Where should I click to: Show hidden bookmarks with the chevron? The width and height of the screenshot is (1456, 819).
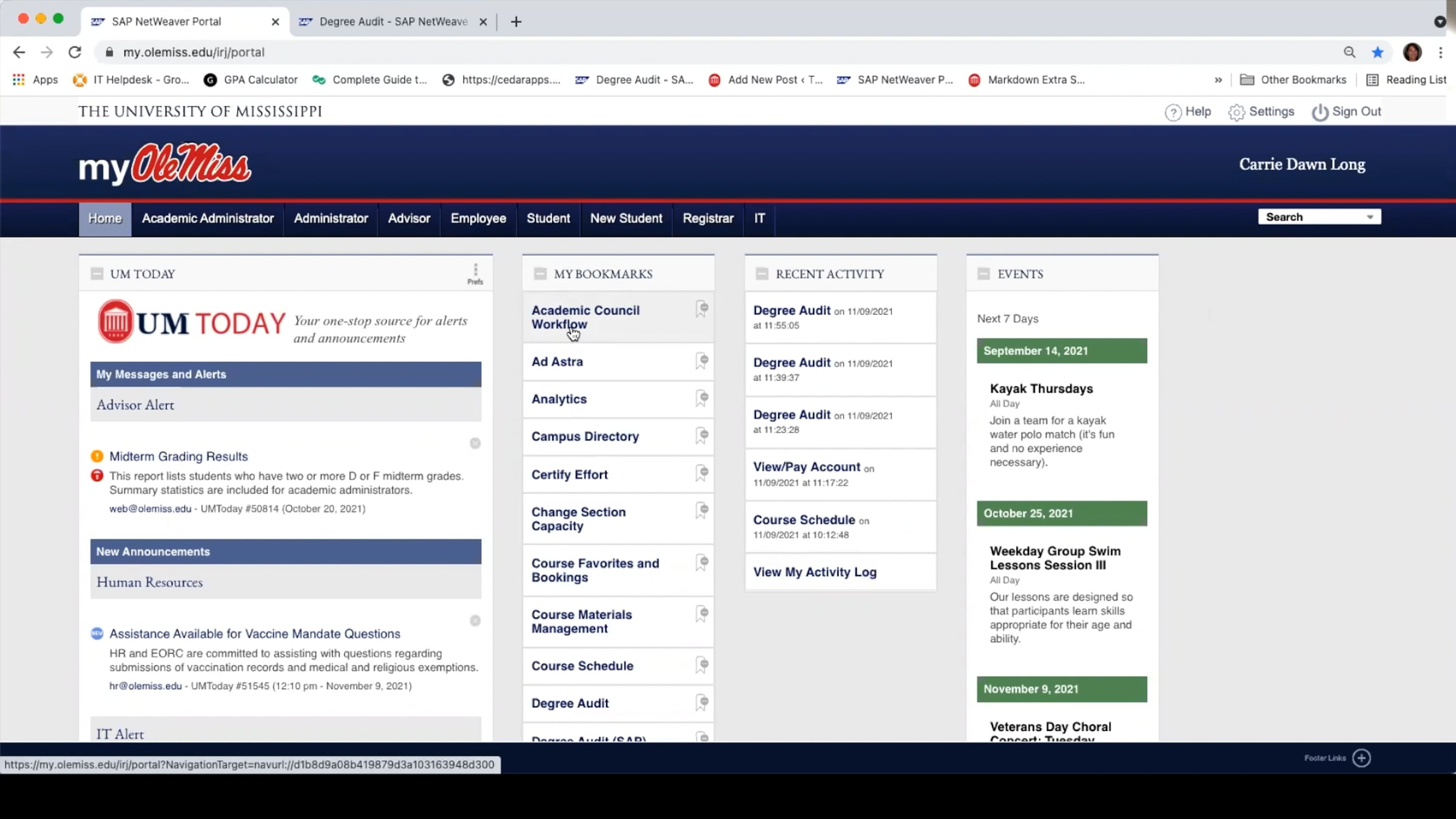(1218, 79)
